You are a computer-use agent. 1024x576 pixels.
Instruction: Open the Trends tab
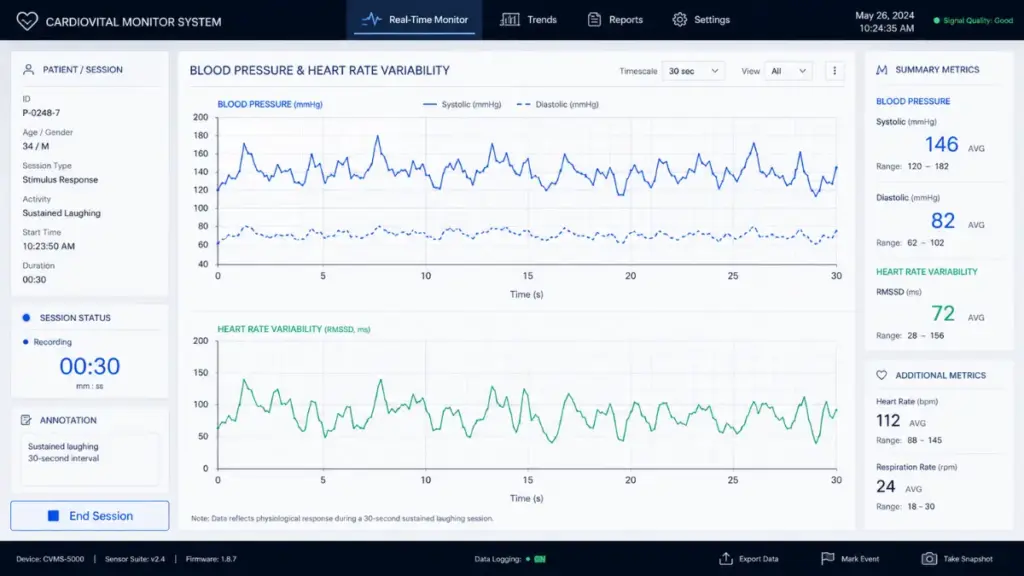528,20
